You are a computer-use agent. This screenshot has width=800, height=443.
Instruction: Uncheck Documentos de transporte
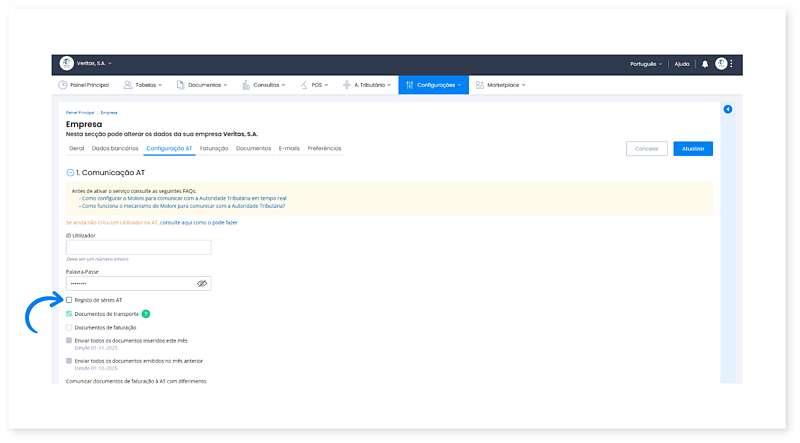tap(69, 314)
